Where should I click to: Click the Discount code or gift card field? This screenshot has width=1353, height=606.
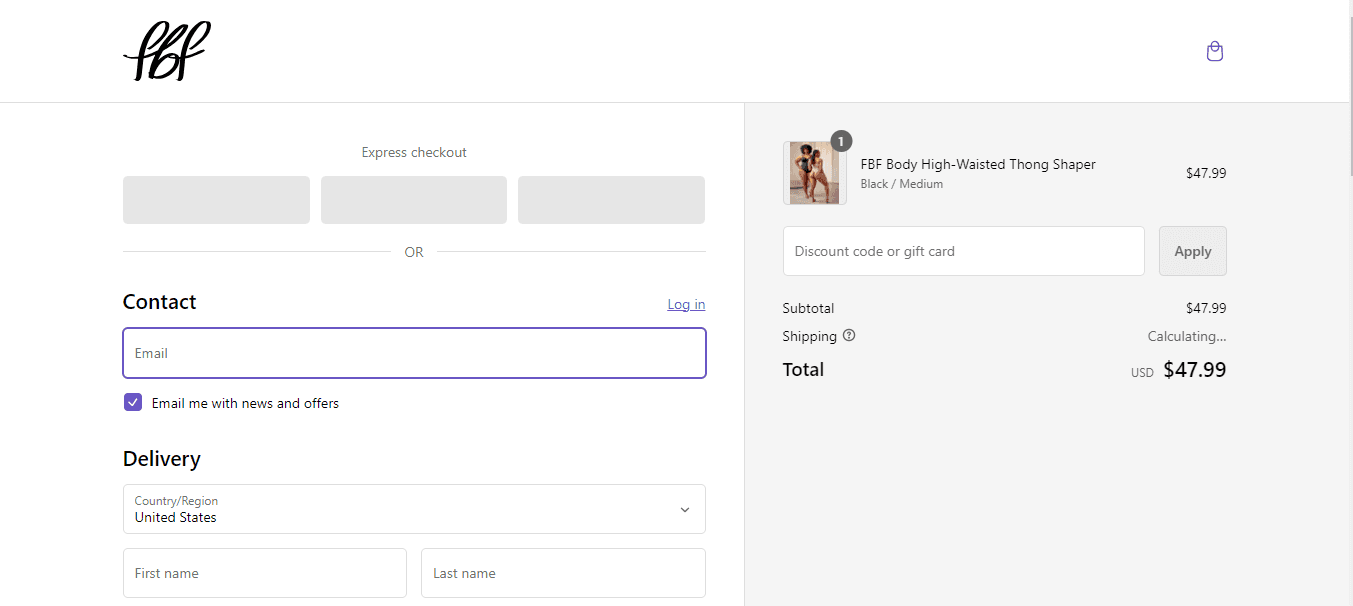963,251
